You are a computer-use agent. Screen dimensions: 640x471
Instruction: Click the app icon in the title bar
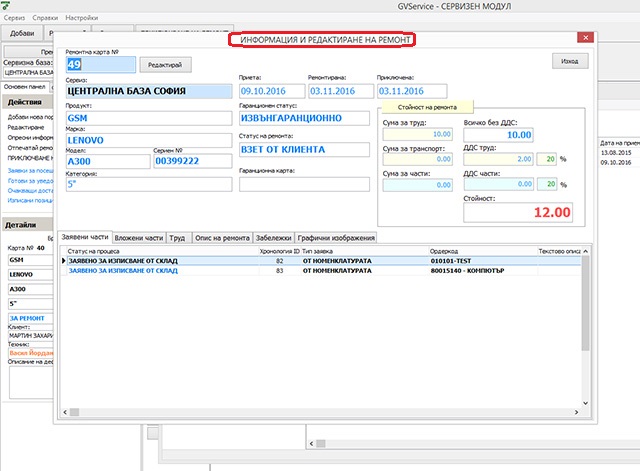coord(5,5)
